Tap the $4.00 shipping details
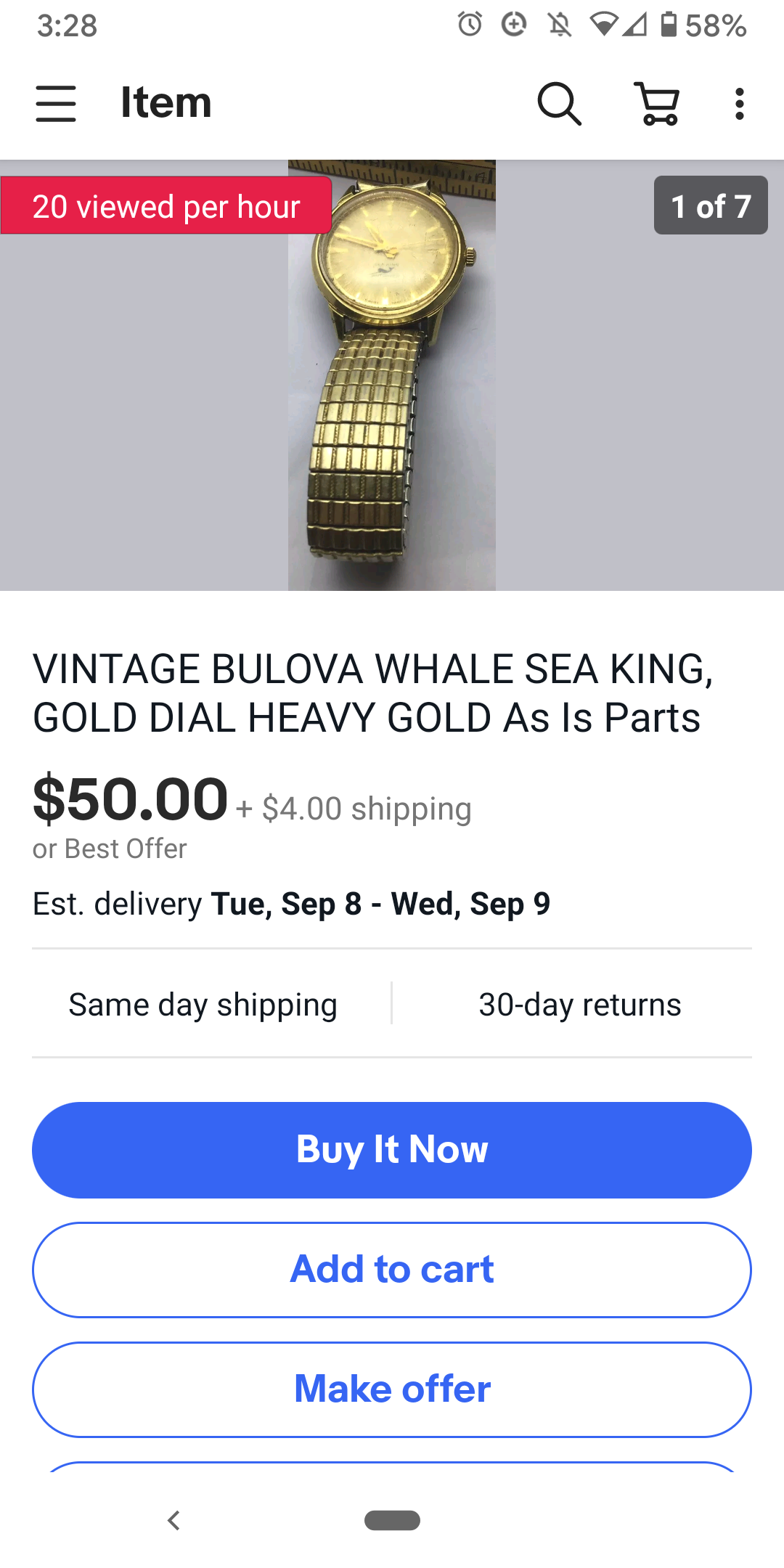 (367, 809)
